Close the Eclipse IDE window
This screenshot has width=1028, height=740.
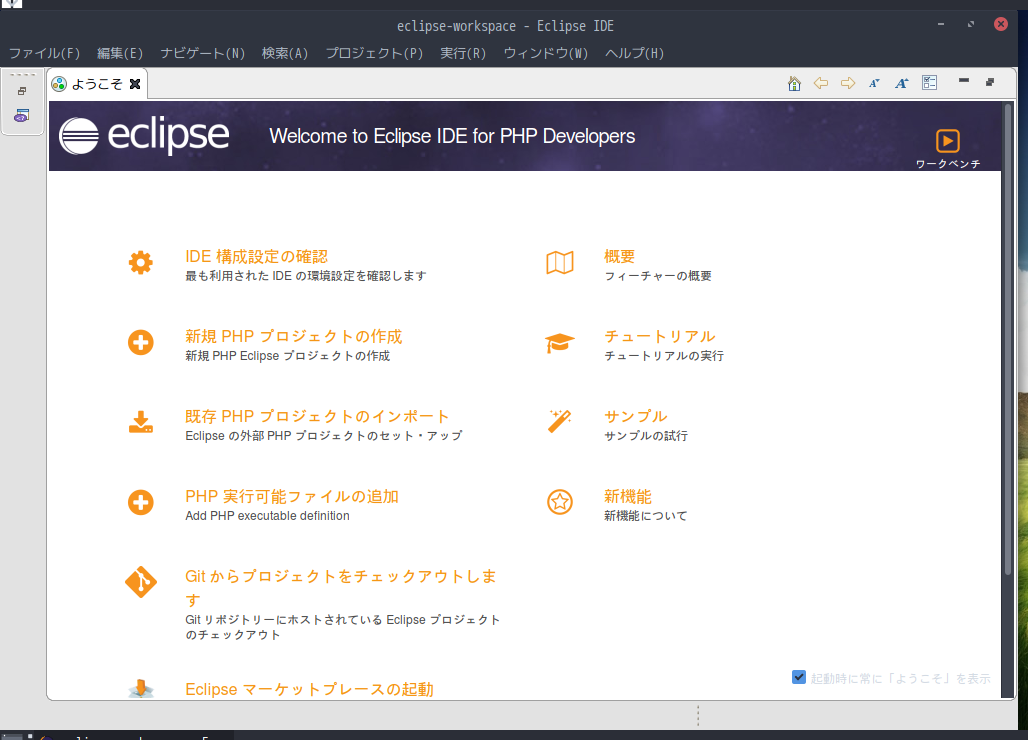[1000, 24]
